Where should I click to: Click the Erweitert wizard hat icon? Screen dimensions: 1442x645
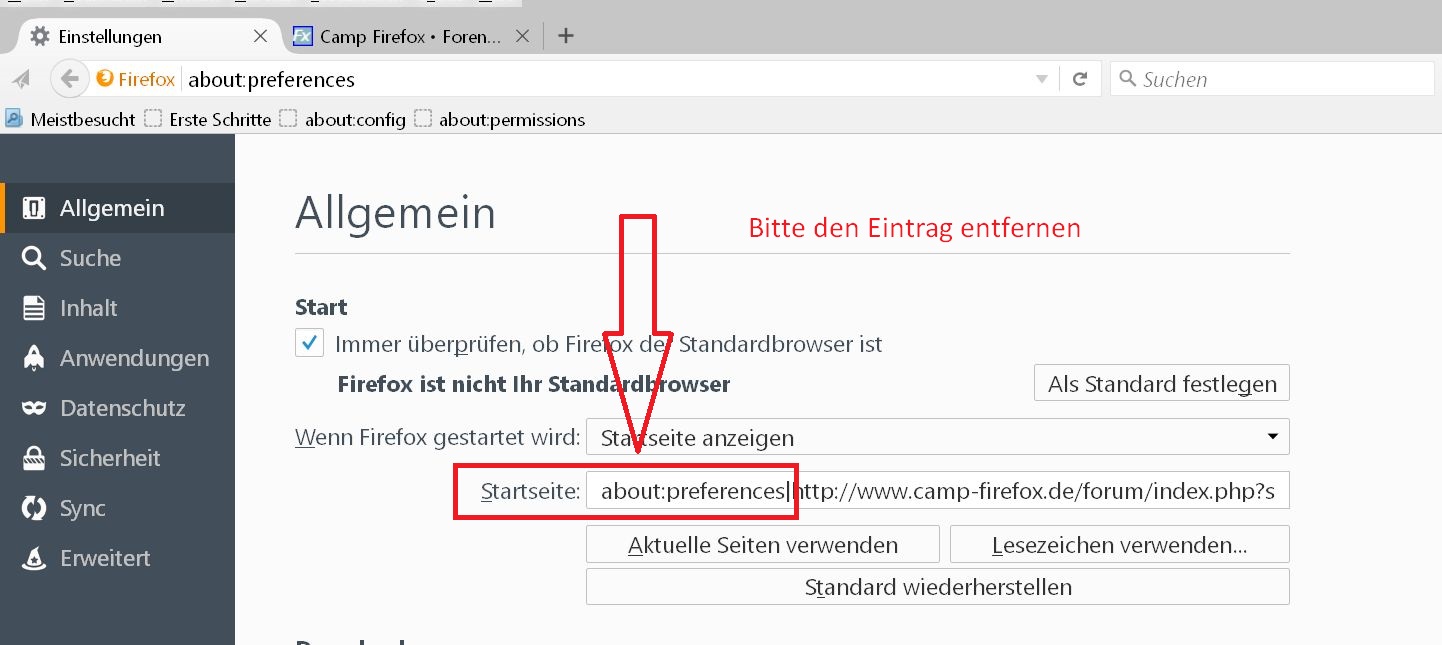pyautogui.click(x=34, y=558)
